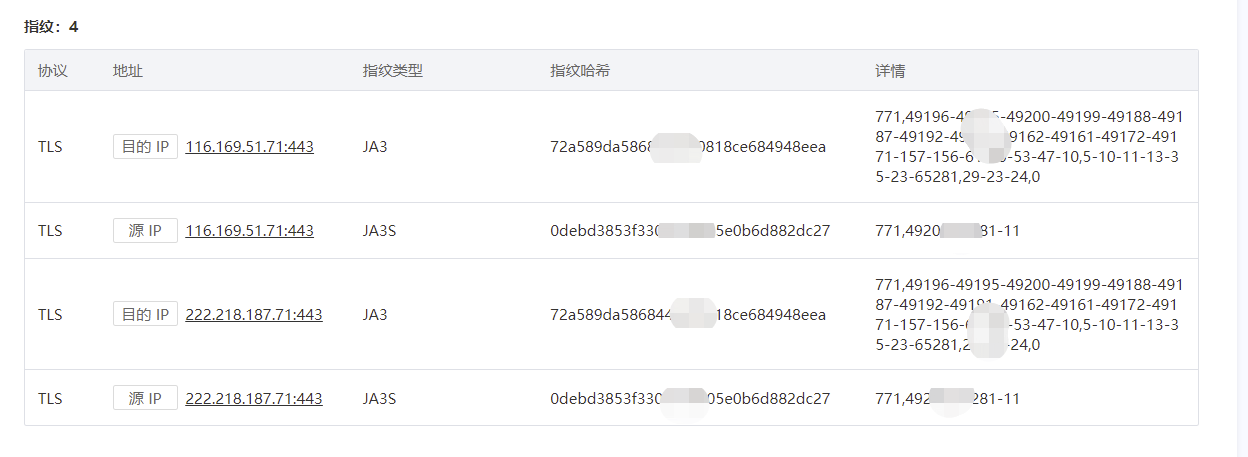Click the 指纹: 4 heading
This screenshot has height=457, width=1248.
(51, 27)
